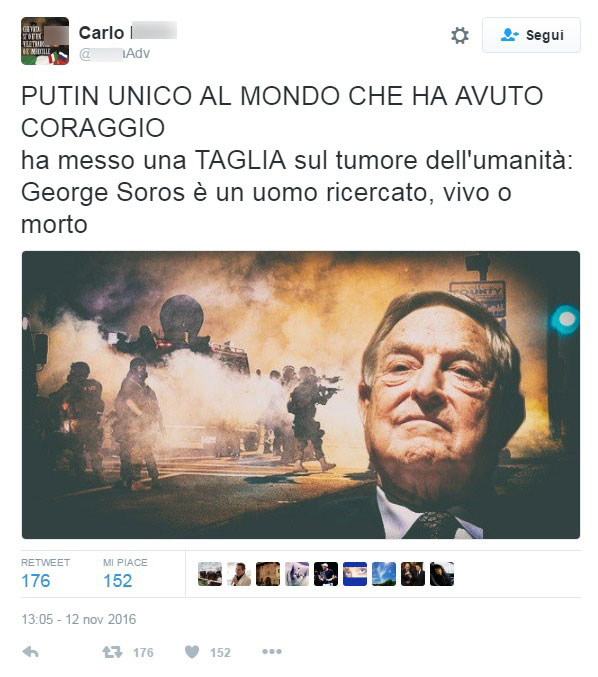View the 152 Mi Piace list
The image size is (598, 677).
click(125, 574)
